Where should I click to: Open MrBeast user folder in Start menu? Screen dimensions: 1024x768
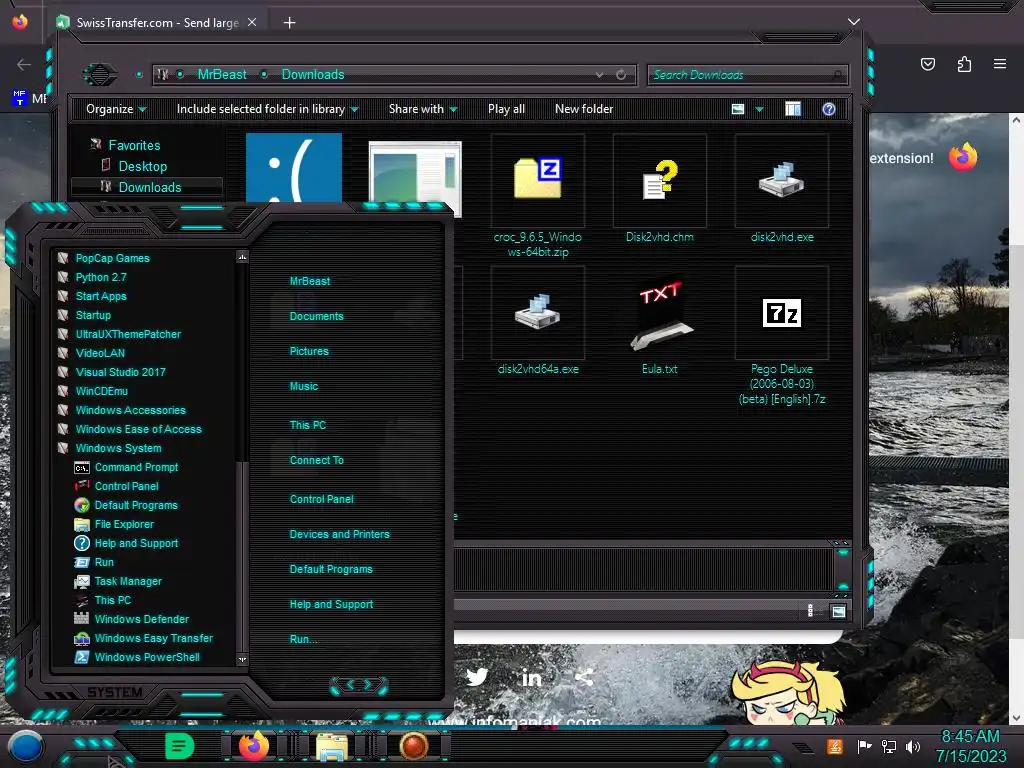pyautogui.click(x=310, y=281)
